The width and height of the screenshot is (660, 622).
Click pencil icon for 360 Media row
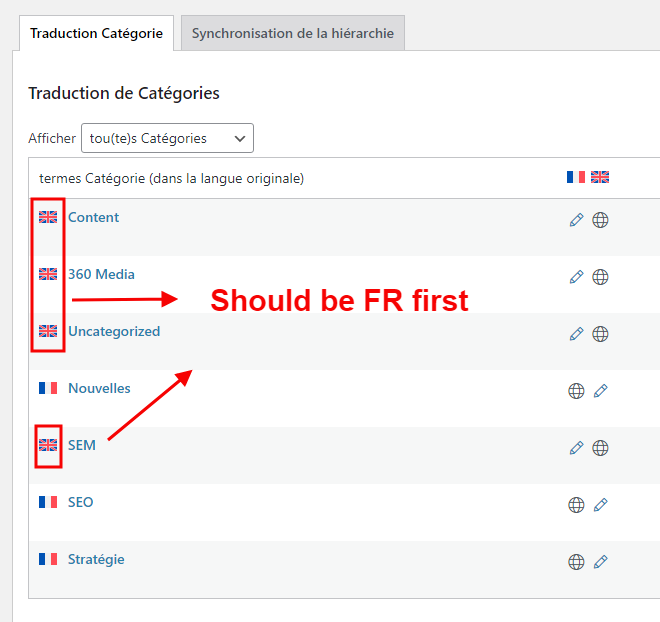(x=576, y=277)
